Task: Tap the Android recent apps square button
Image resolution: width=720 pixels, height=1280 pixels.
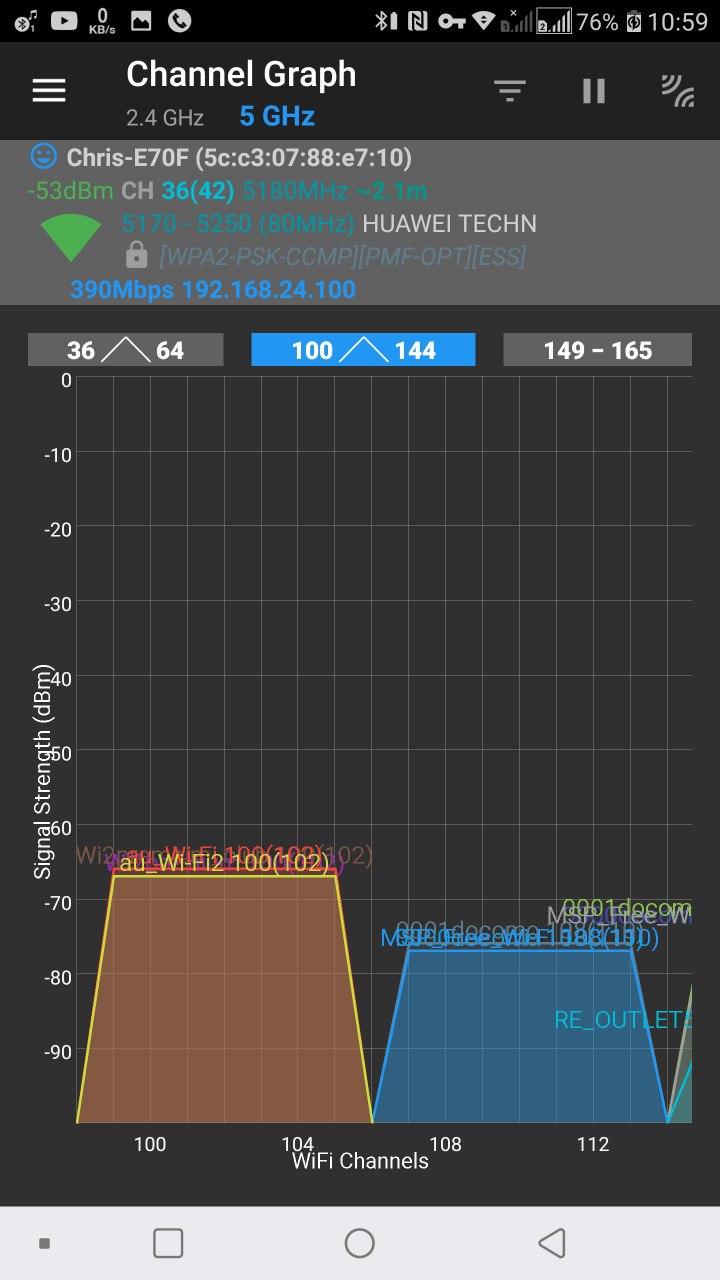Action: point(168,1243)
